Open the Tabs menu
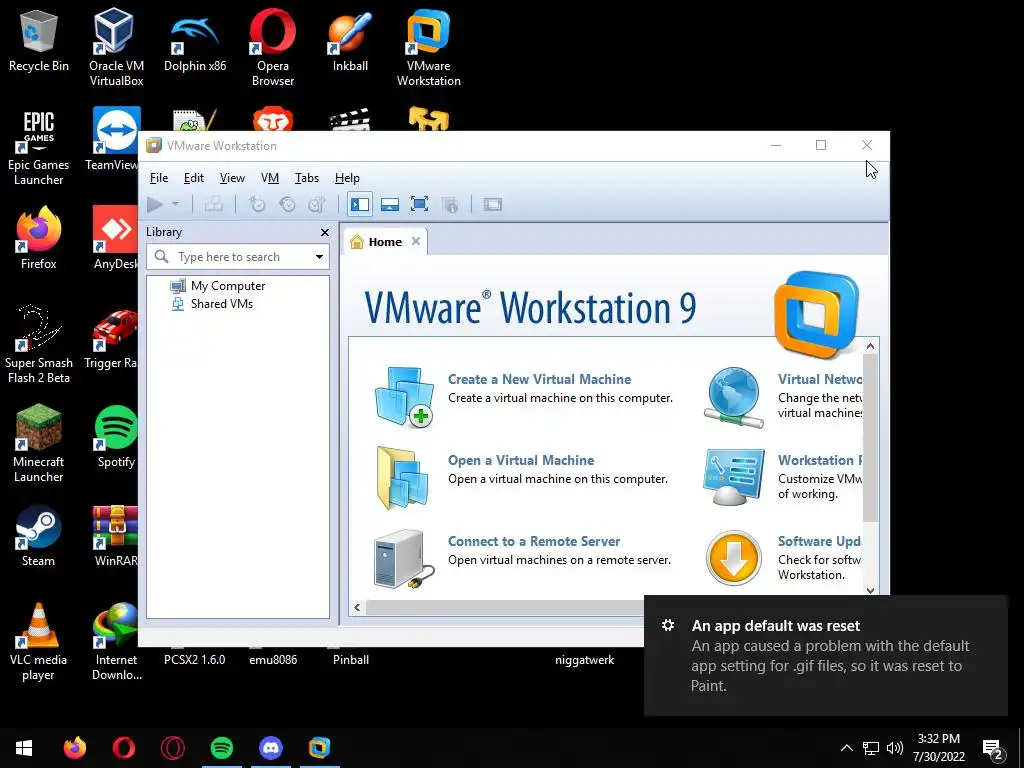The image size is (1024, 768). coord(306,178)
